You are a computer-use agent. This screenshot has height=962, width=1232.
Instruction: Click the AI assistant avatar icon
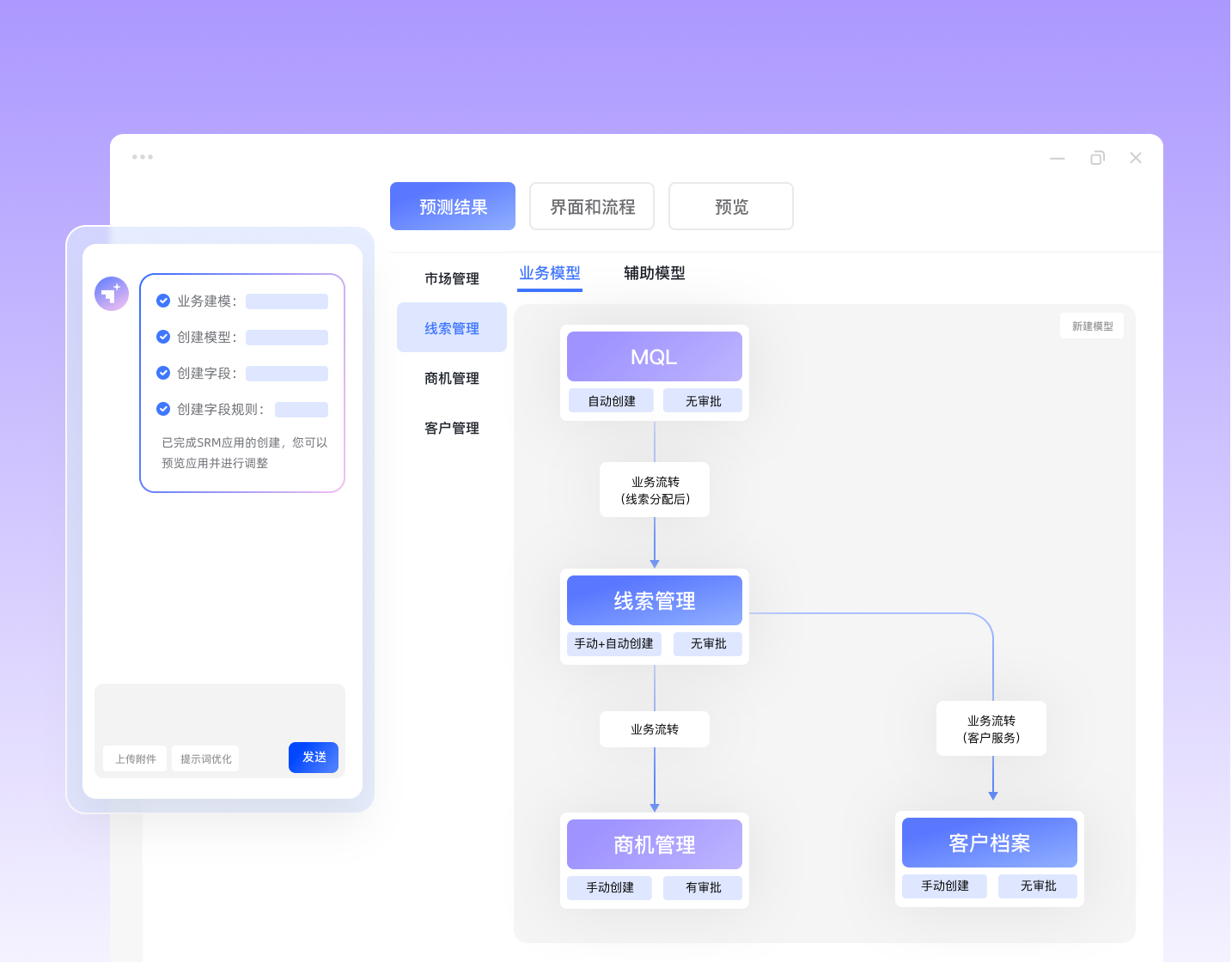click(112, 294)
